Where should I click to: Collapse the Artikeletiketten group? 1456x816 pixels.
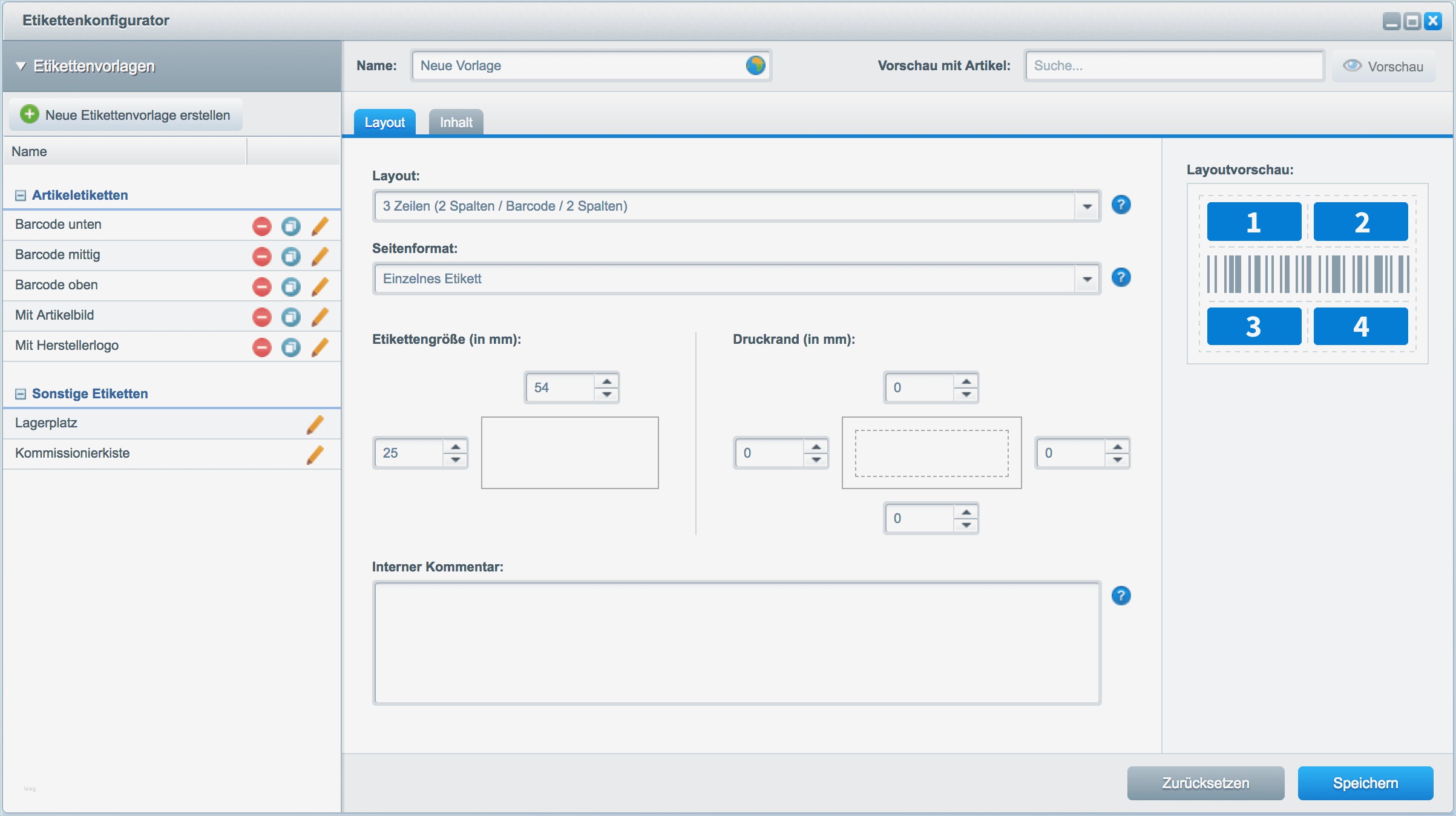21,196
